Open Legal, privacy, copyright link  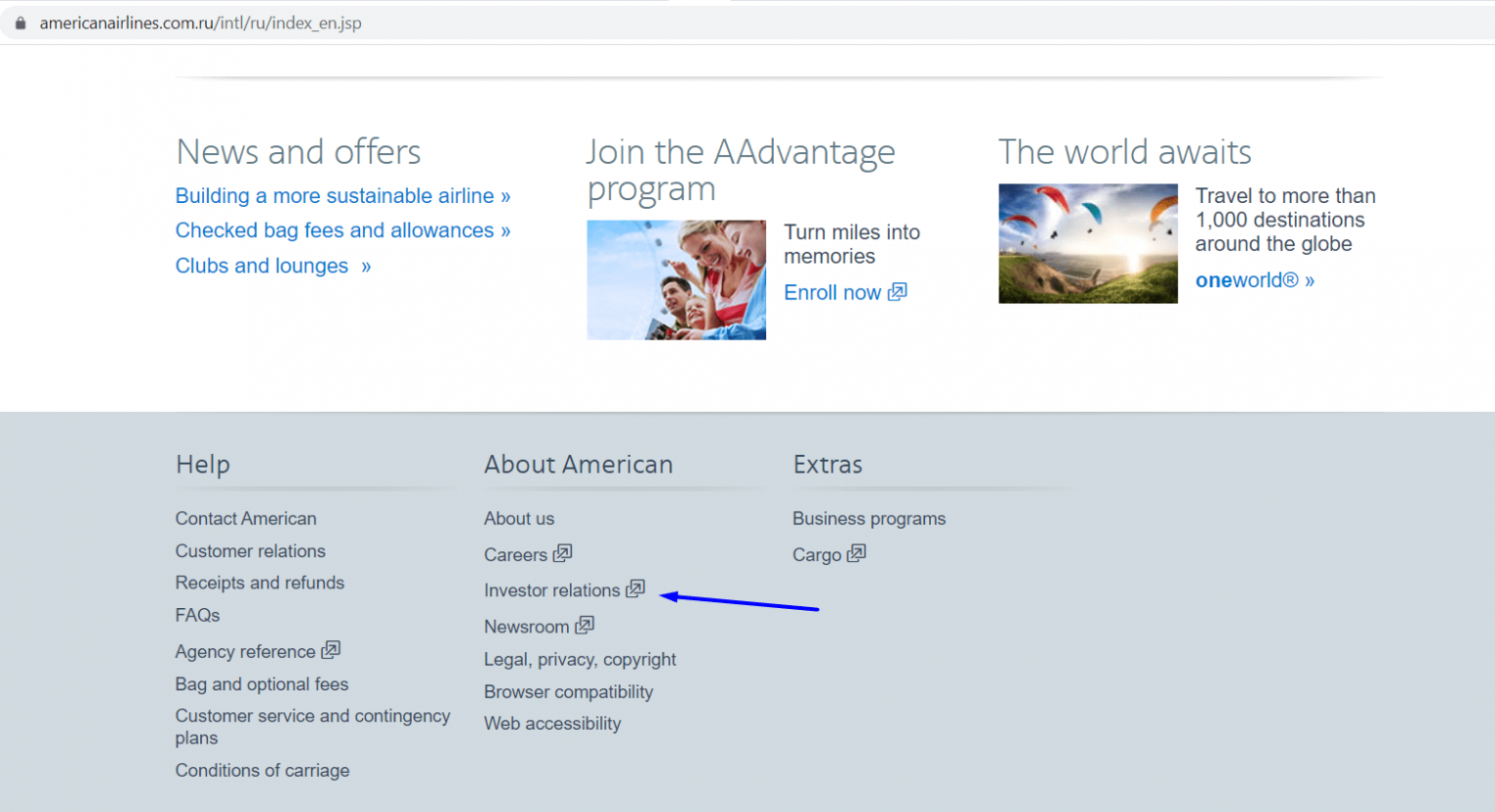[580, 660]
